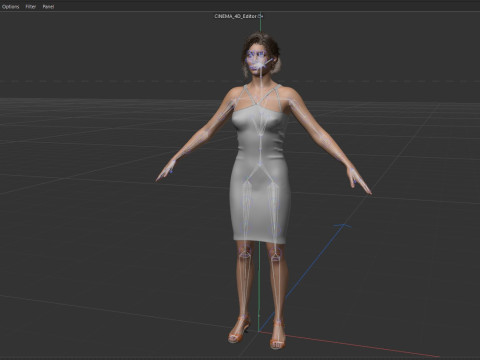Open the Panel menu in the viewport
Image resolution: width=480 pixels, height=360 pixels.
tap(48, 6)
